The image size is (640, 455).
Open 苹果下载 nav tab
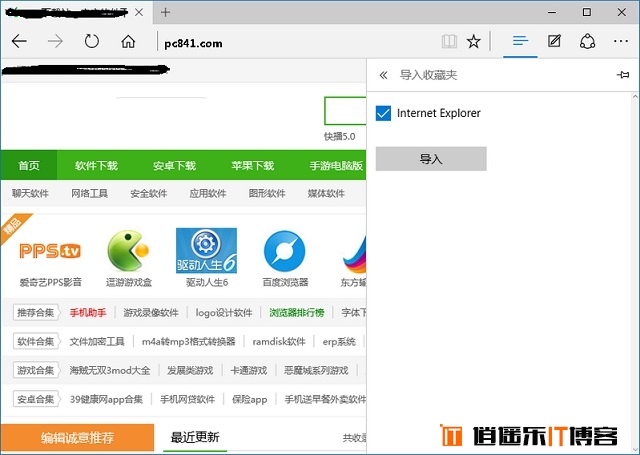pos(253,165)
